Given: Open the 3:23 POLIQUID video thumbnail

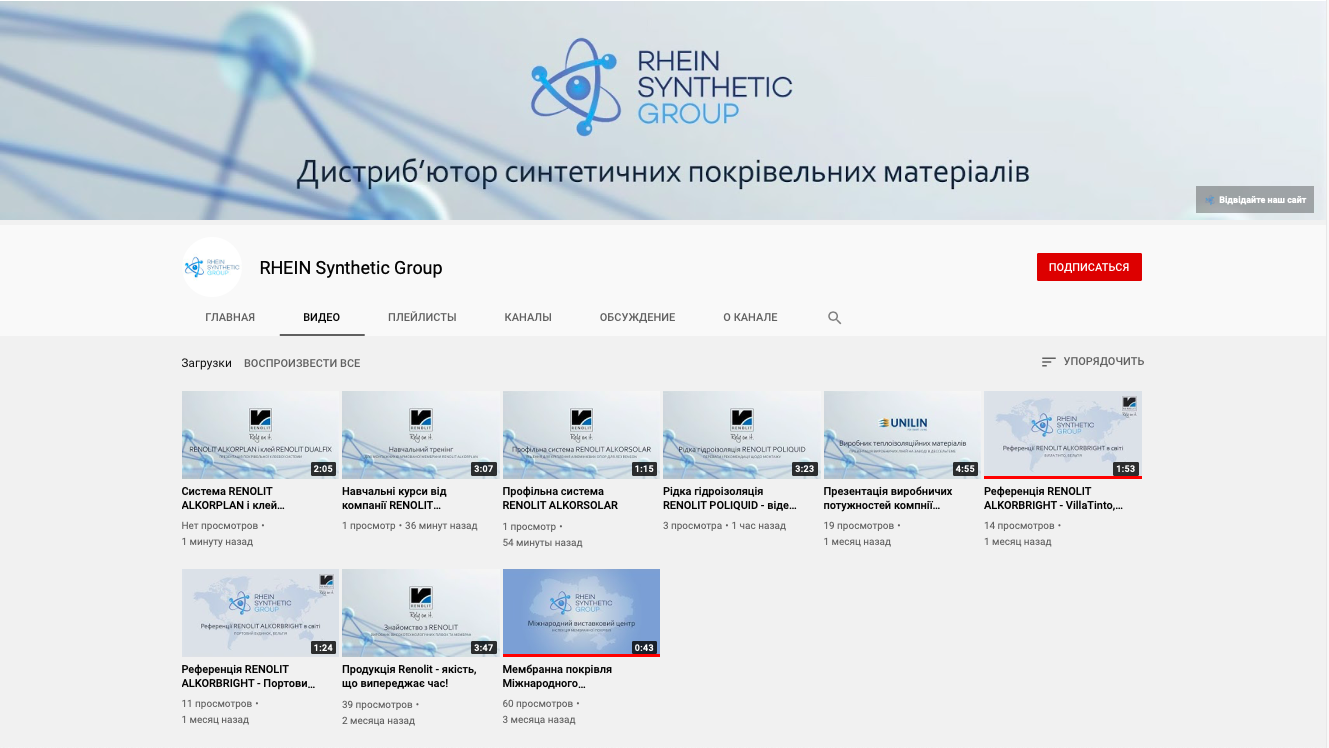Looking at the screenshot, I should 741,435.
